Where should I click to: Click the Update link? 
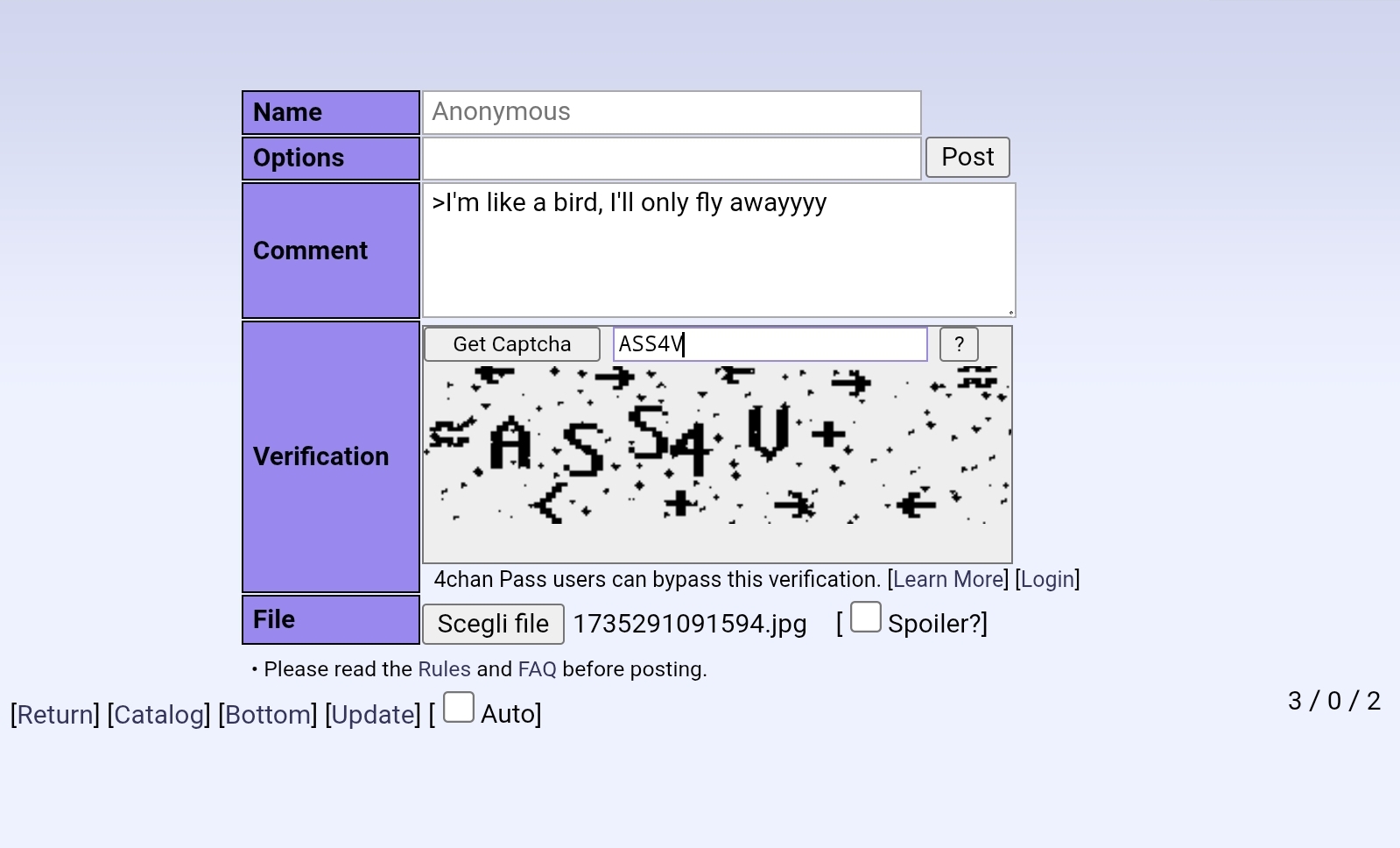[373, 715]
